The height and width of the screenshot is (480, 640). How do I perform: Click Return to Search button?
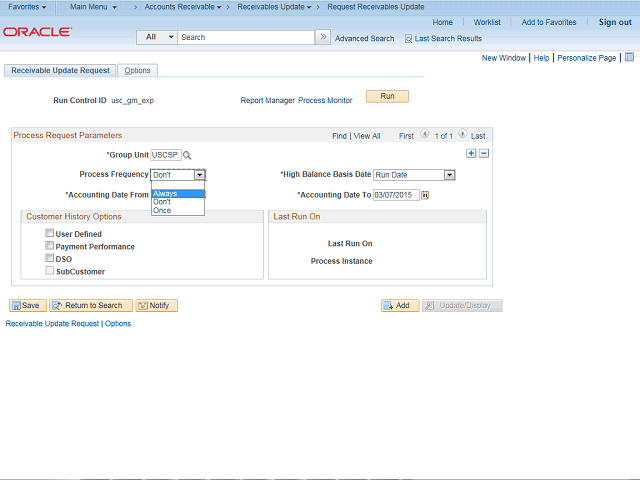[91, 305]
